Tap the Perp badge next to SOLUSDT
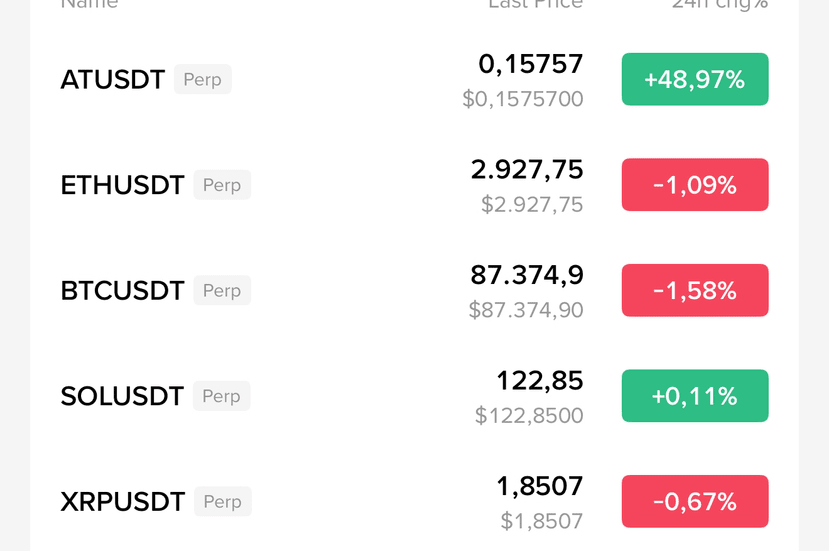Viewport: 829px width, 551px height. [221, 396]
